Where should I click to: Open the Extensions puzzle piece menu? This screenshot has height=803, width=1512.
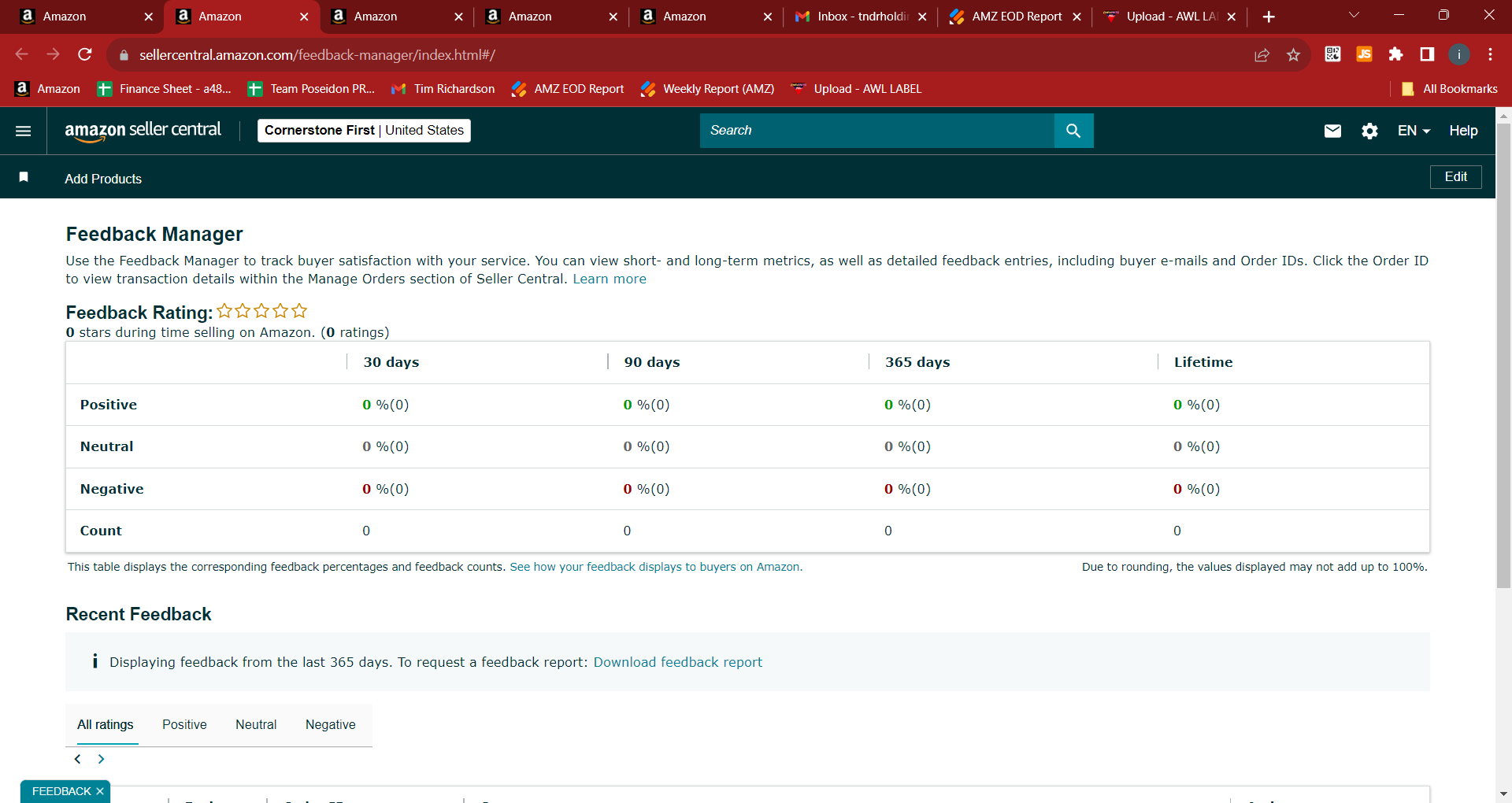[1395, 54]
